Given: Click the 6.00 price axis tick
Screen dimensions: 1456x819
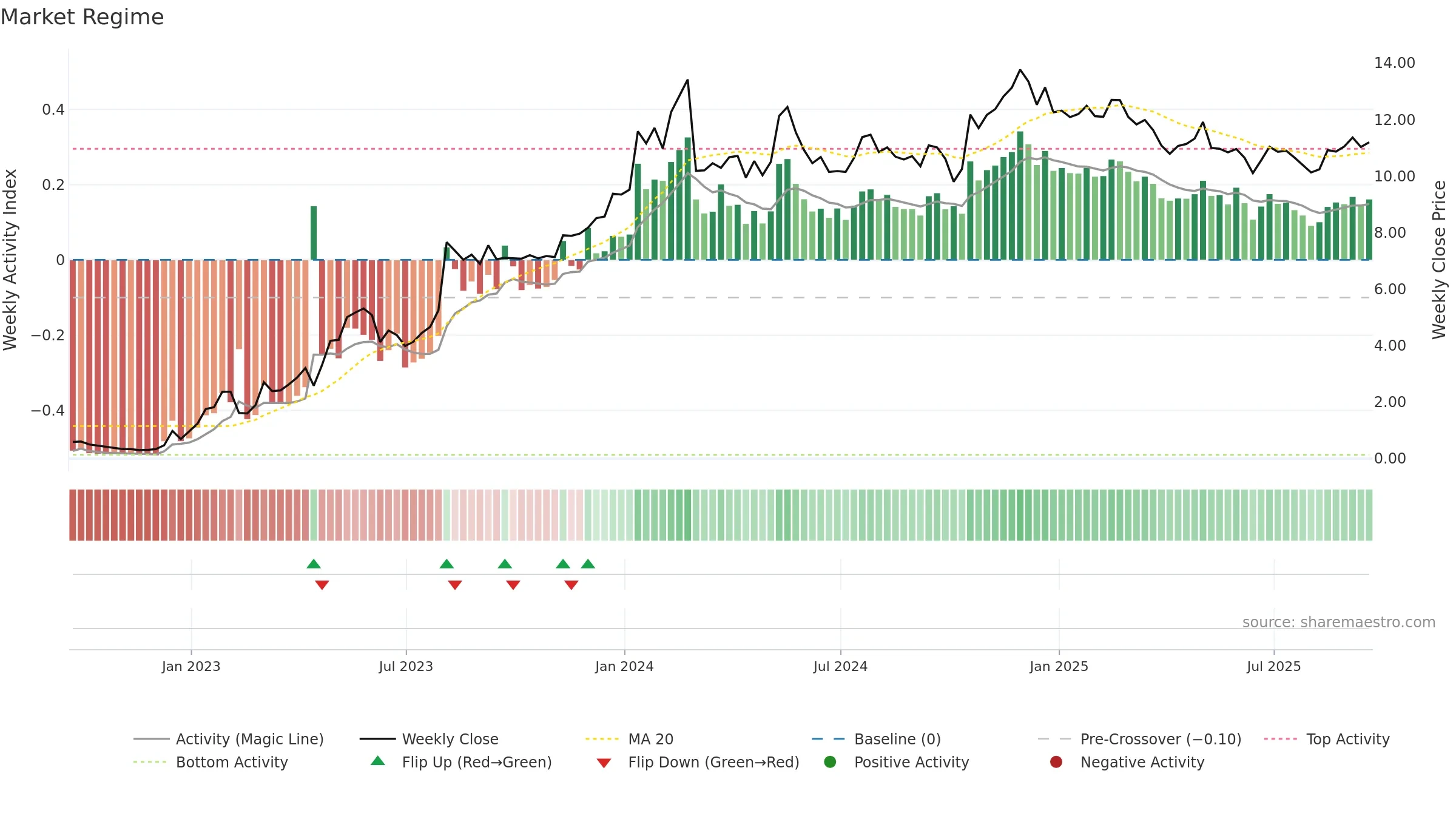Looking at the screenshot, I should click(1390, 289).
